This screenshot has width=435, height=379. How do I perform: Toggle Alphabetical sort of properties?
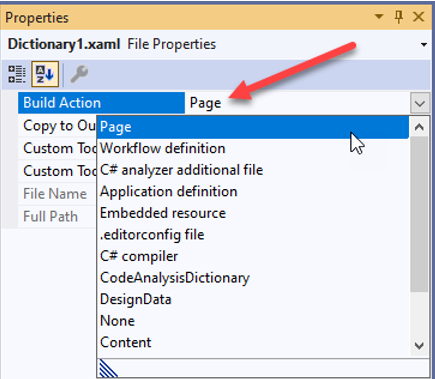tap(45, 74)
